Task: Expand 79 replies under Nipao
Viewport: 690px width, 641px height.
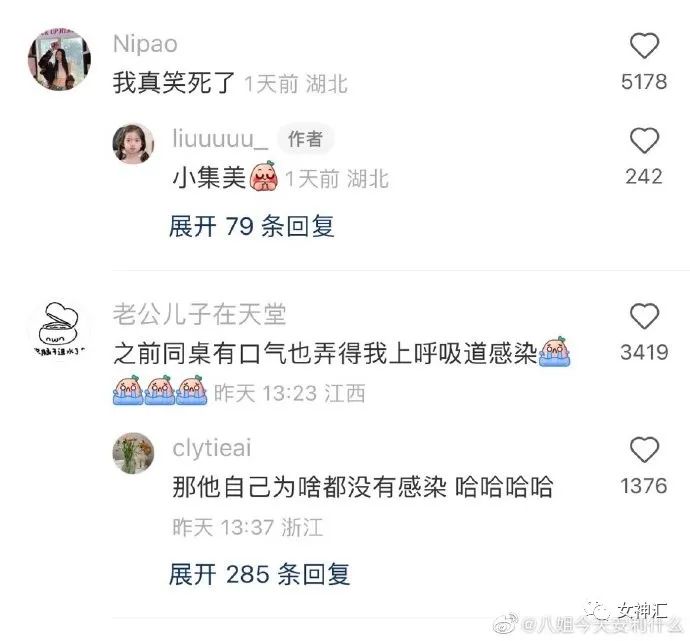Action: (252, 227)
